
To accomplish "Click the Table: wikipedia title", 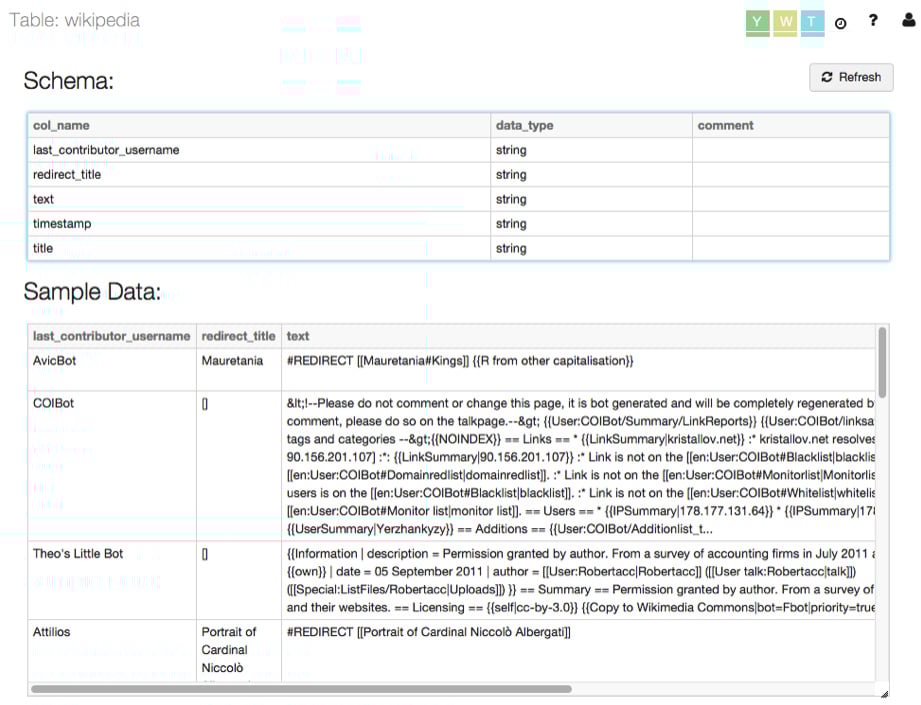I will click(x=75, y=21).
